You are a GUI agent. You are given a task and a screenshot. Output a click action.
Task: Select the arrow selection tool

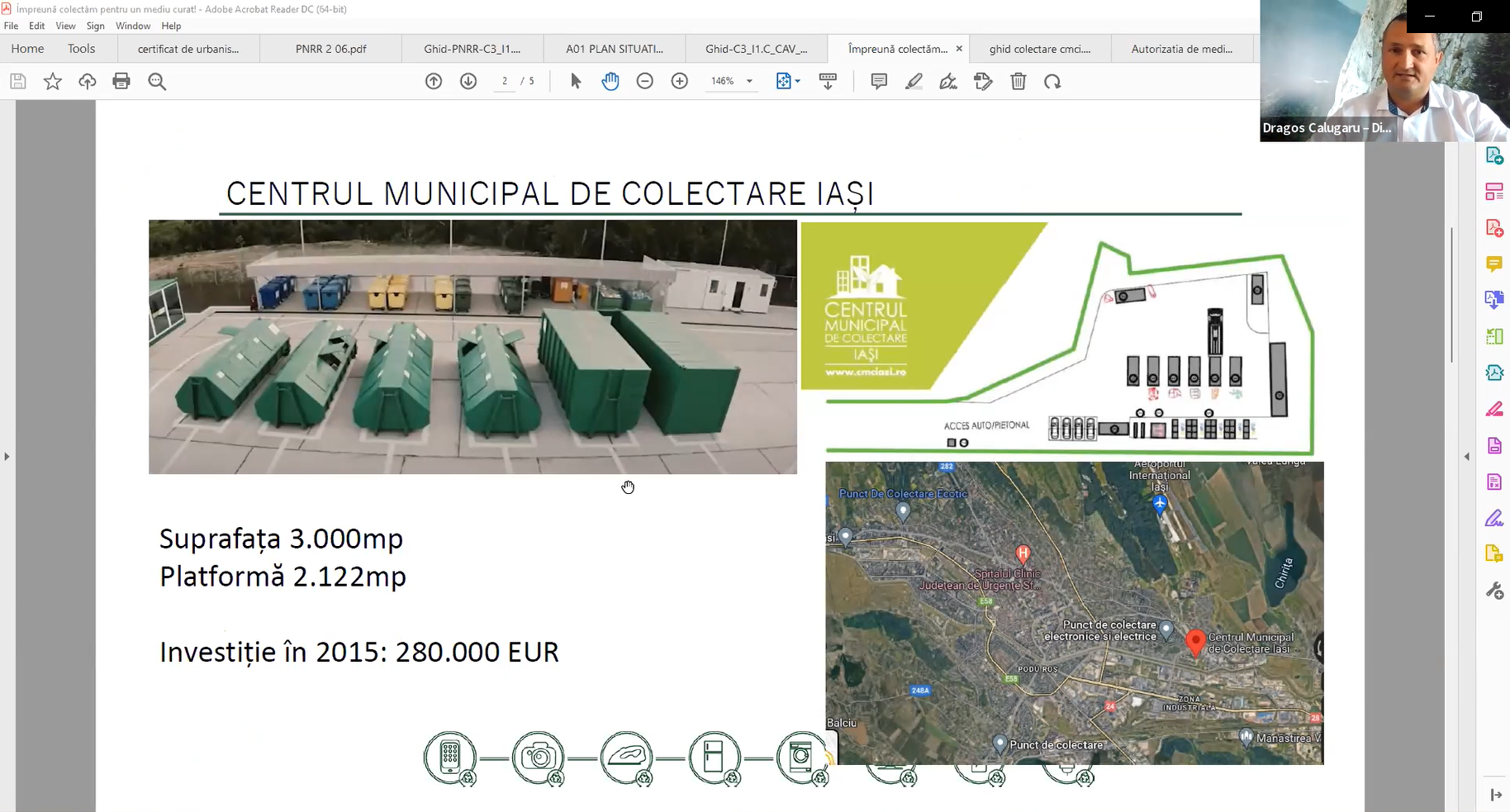click(576, 81)
